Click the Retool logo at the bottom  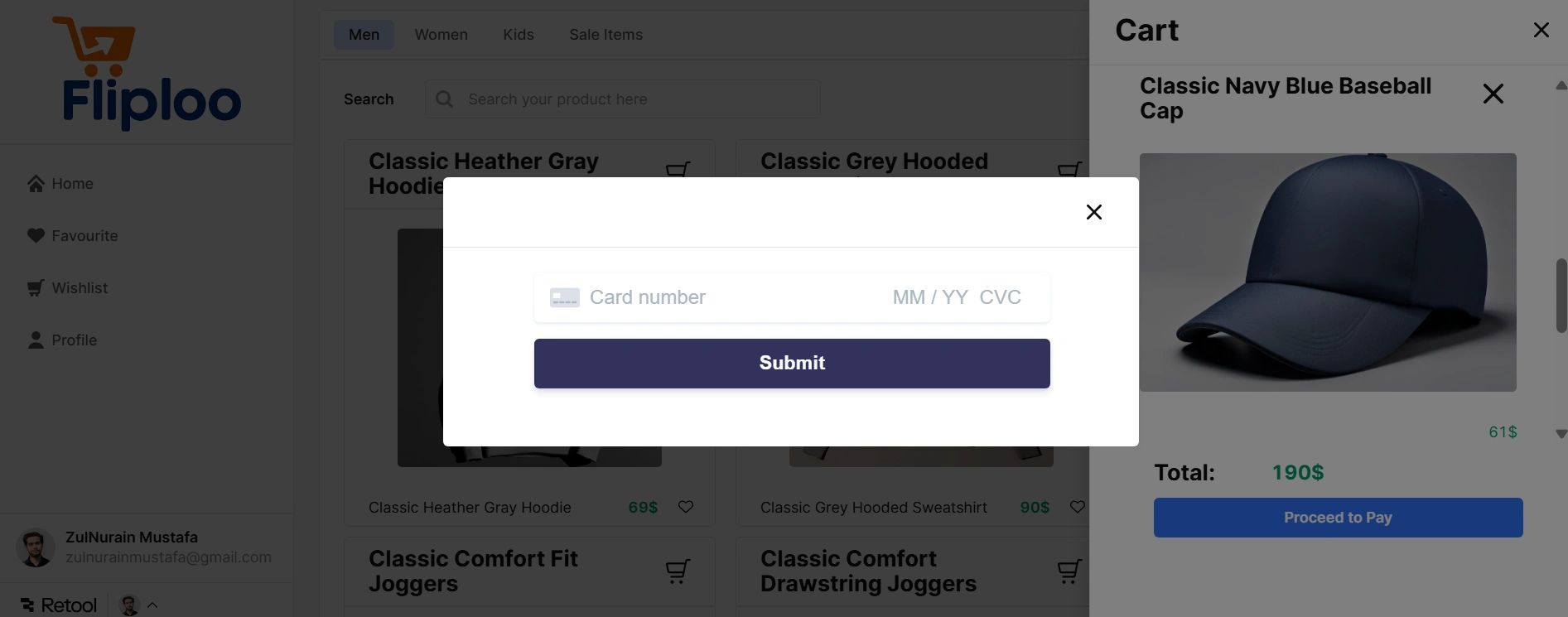click(57, 604)
